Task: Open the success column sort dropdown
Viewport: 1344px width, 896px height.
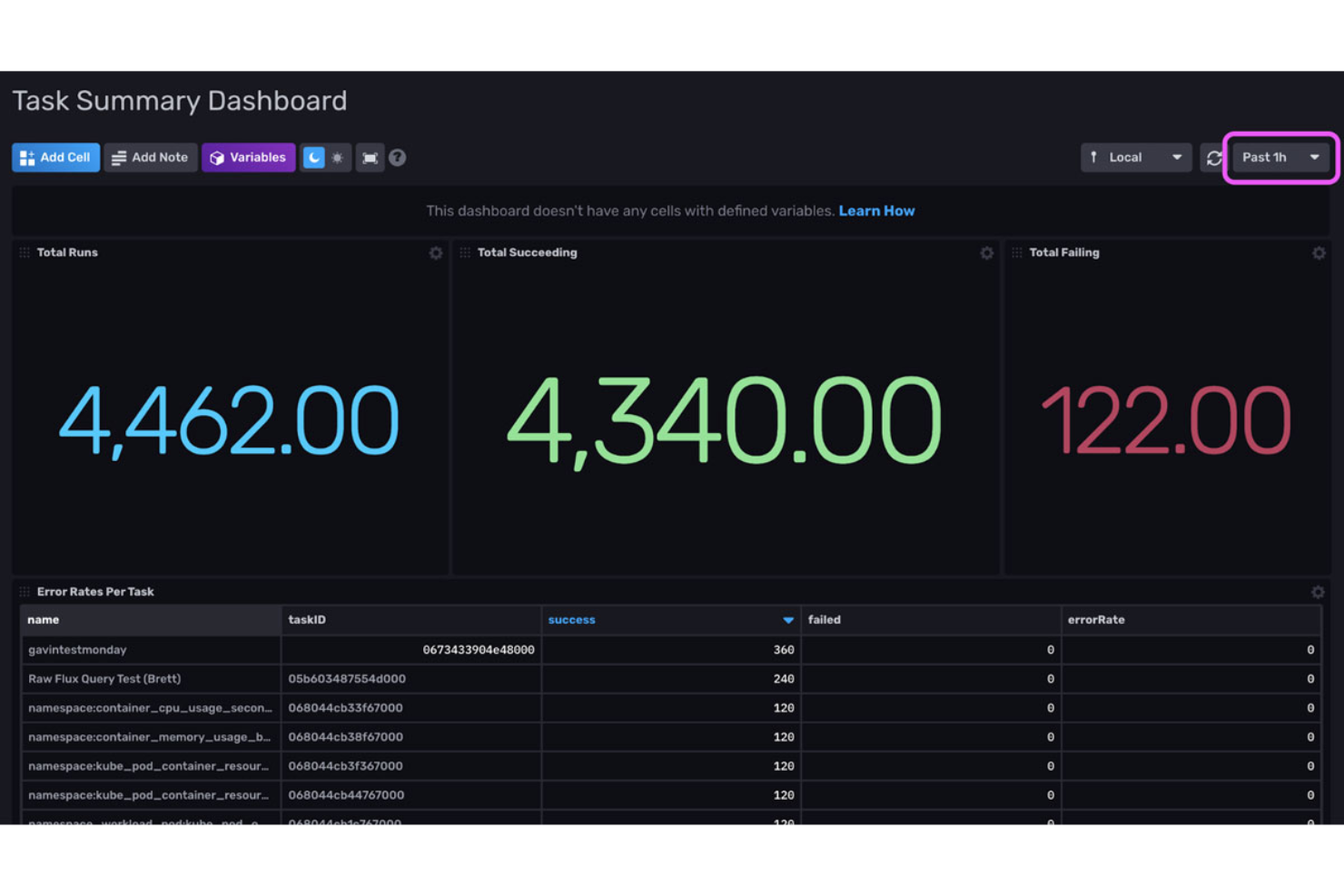Action: click(786, 620)
